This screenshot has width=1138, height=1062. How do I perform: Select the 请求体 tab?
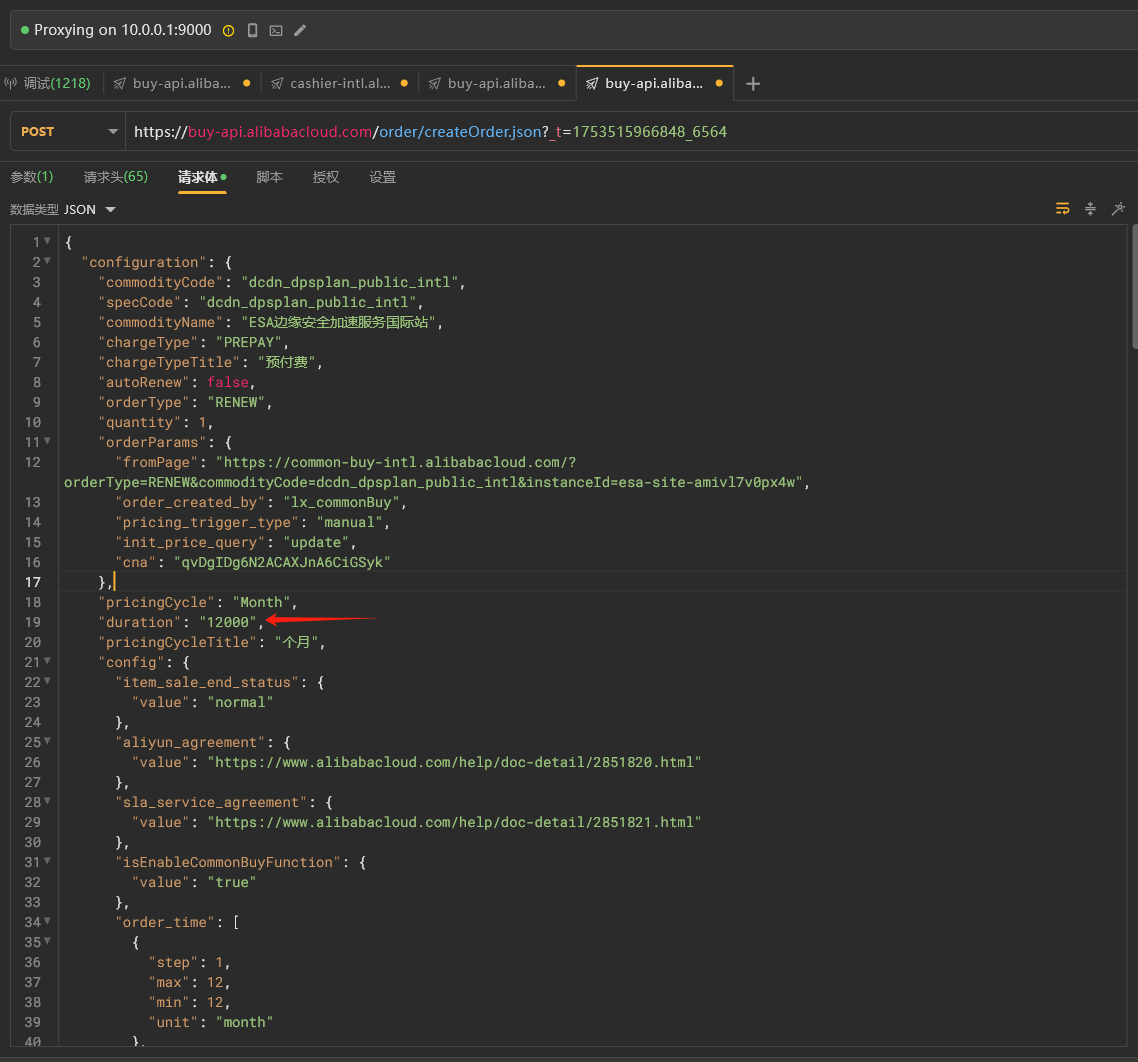tap(202, 177)
